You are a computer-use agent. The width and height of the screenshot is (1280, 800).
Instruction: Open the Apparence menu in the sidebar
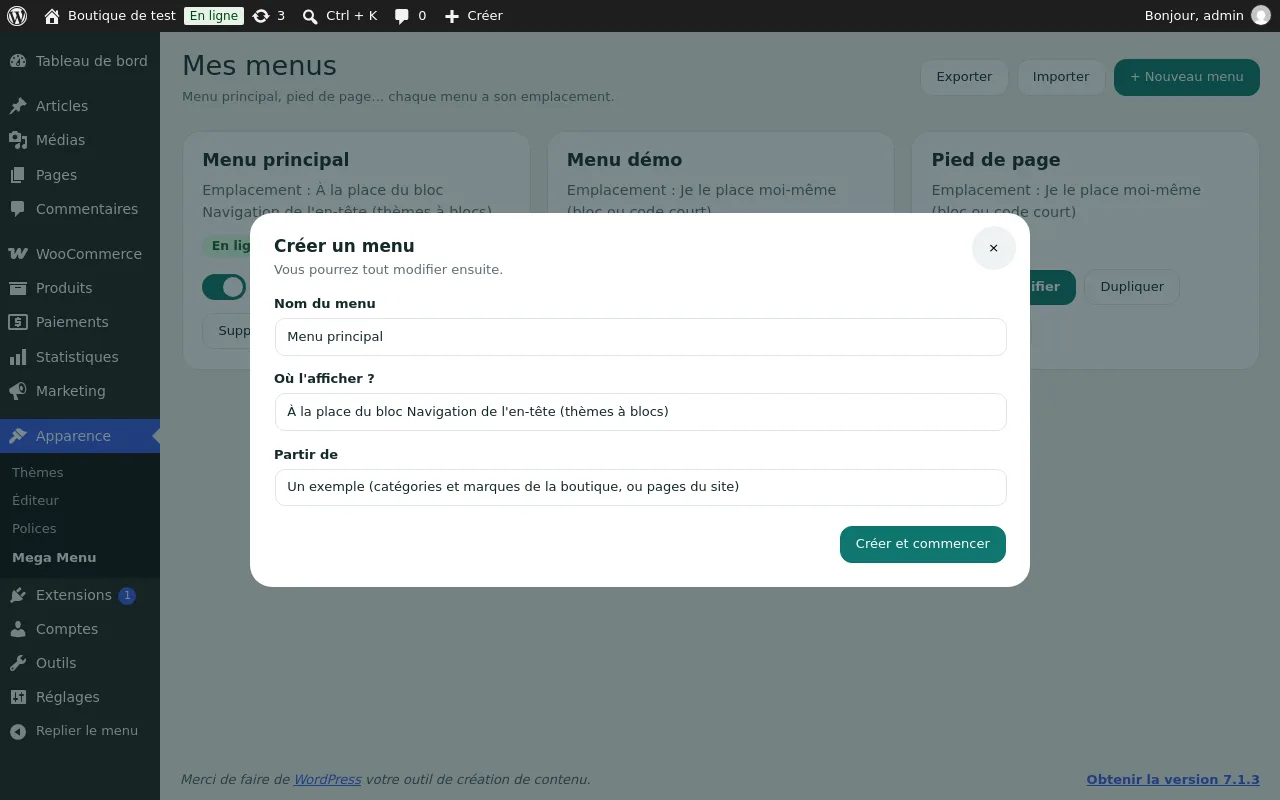click(80, 436)
